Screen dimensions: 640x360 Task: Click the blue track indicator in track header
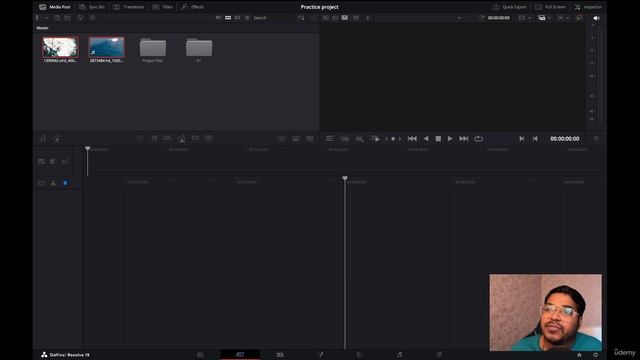pos(65,183)
